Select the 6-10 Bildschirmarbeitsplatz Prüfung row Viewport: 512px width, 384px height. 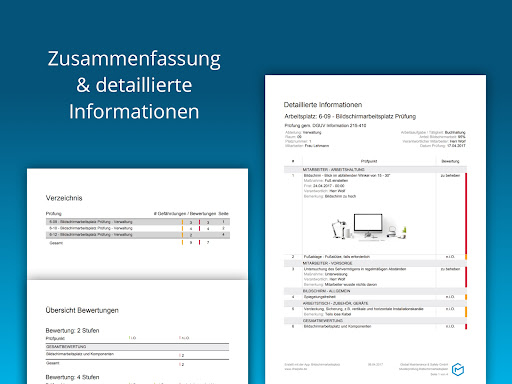138,228
